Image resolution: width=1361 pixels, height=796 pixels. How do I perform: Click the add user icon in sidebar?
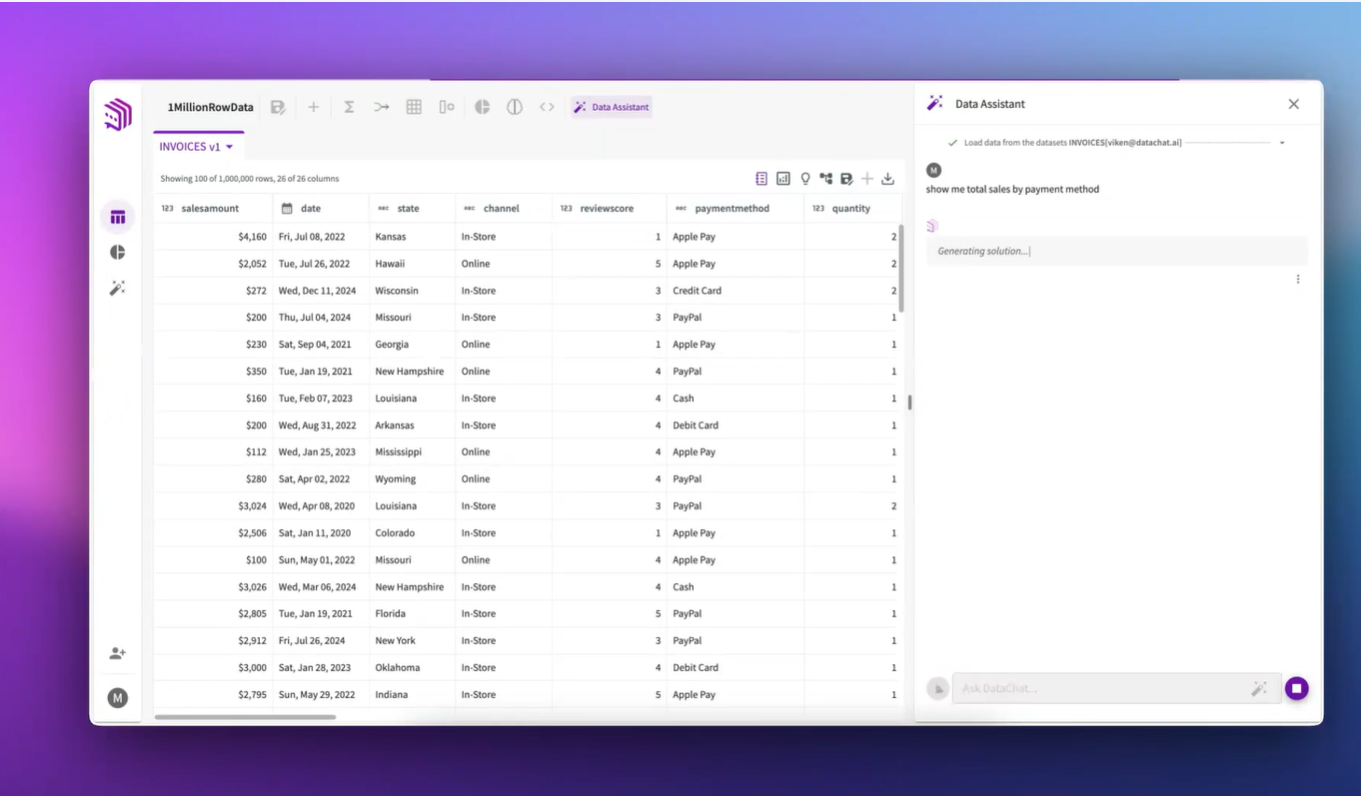(x=118, y=653)
